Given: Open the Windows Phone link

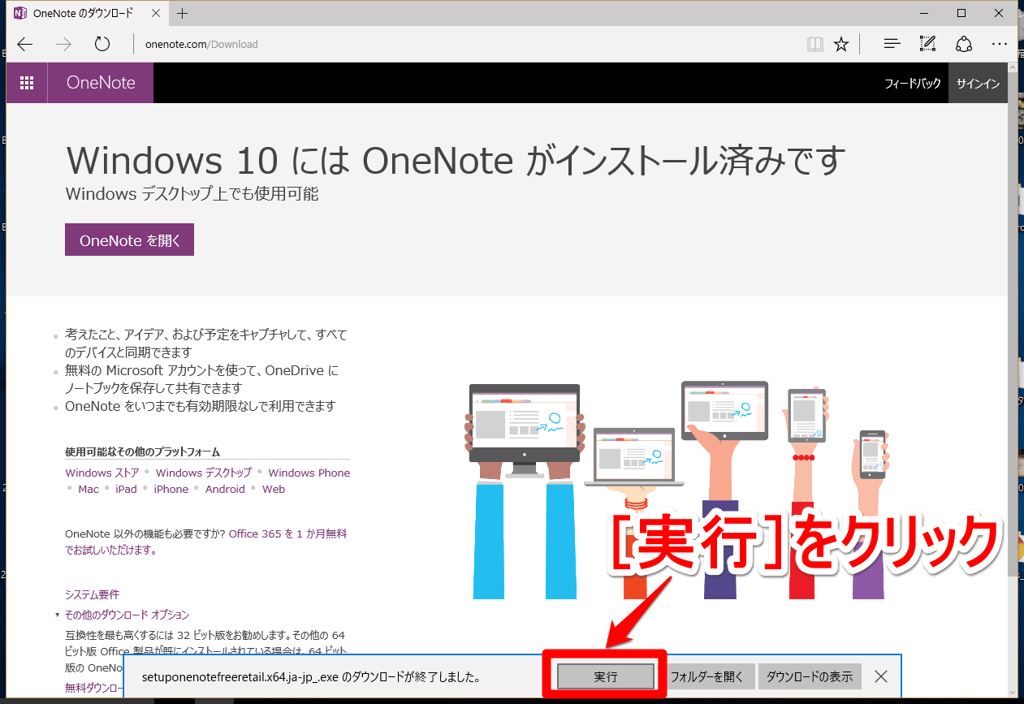Looking at the screenshot, I should (309, 473).
